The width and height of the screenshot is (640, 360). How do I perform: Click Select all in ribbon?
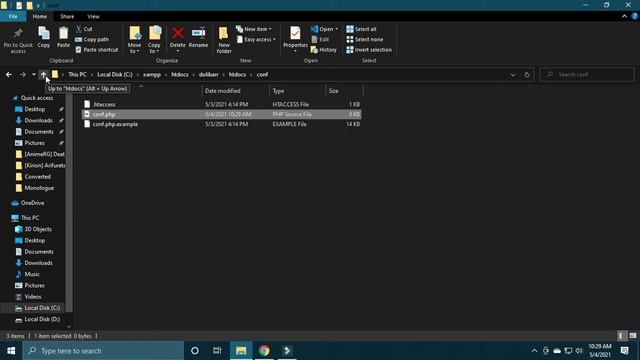pyautogui.click(x=361, y=29)
